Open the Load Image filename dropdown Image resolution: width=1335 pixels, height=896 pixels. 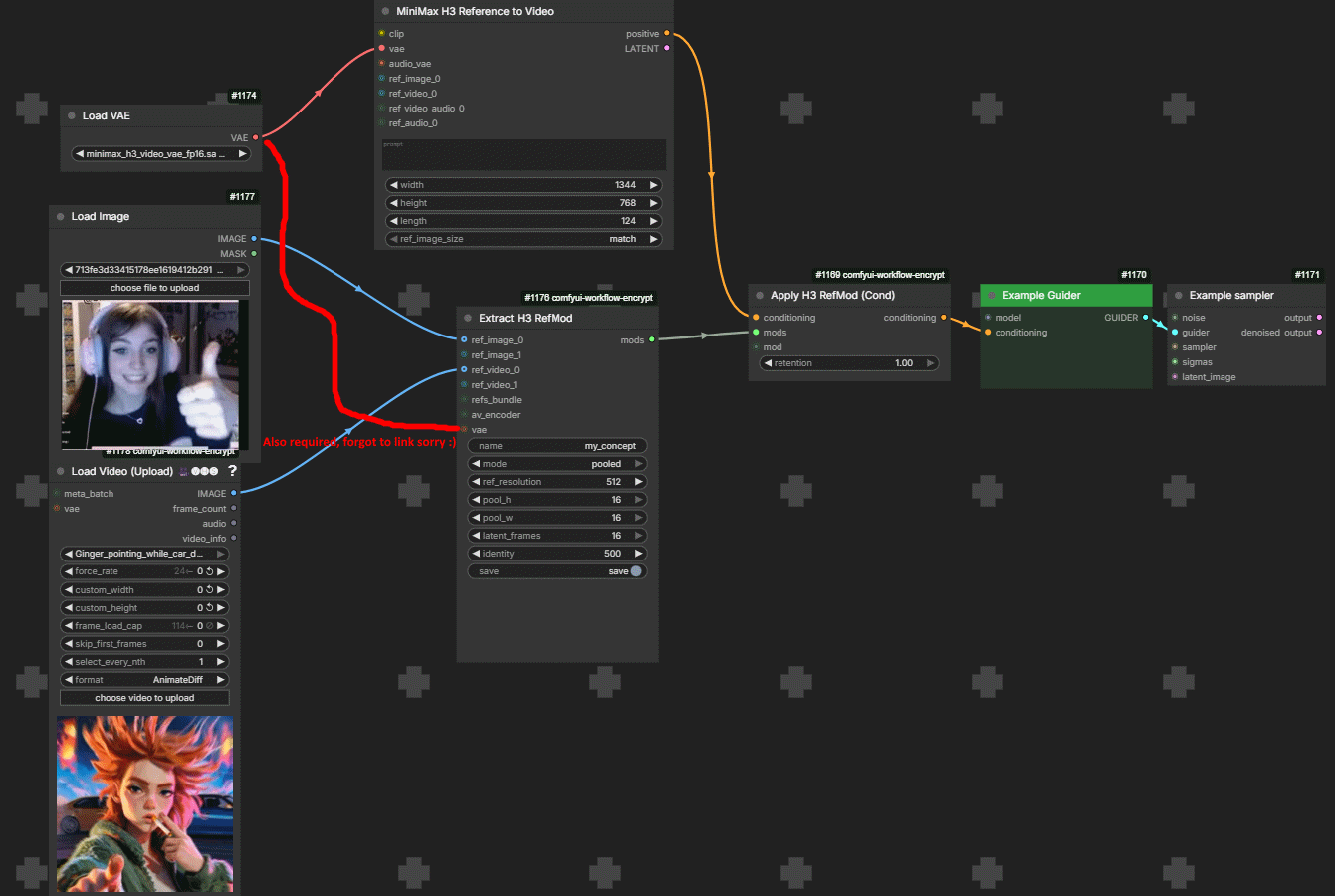tap(154, 270)
